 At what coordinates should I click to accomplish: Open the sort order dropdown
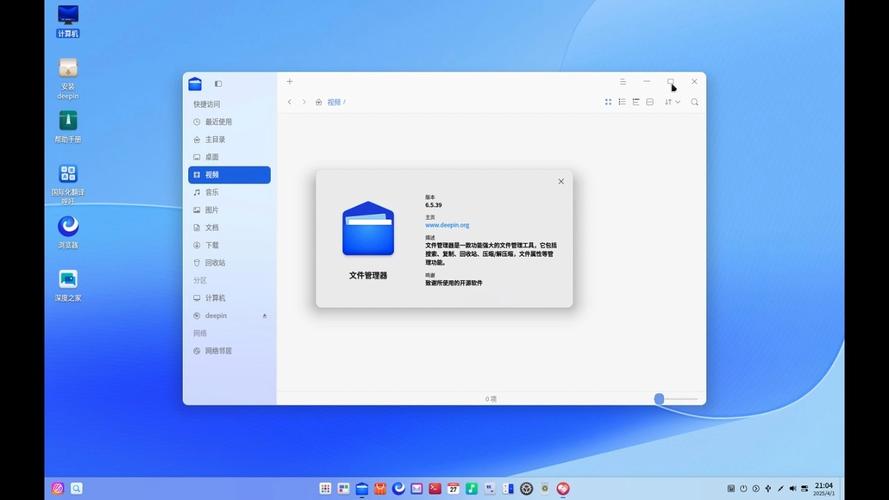pos(672,102)
